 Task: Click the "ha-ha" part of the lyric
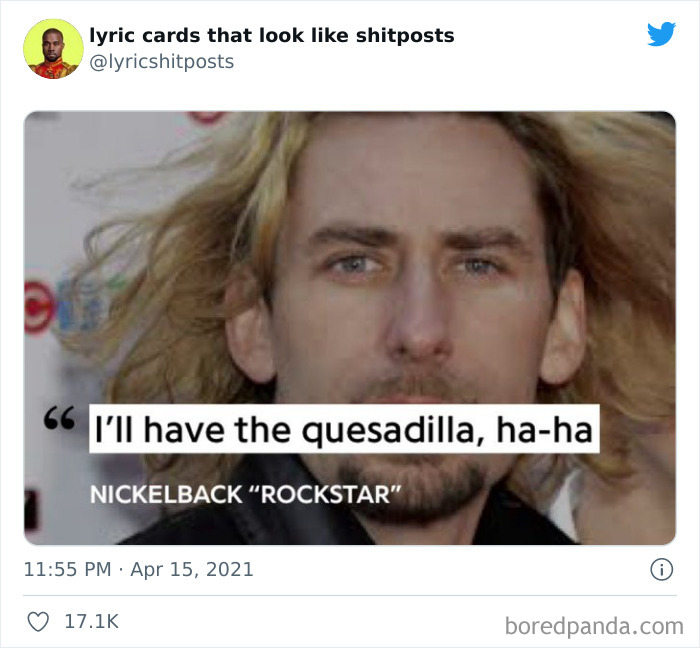point(544,429)
